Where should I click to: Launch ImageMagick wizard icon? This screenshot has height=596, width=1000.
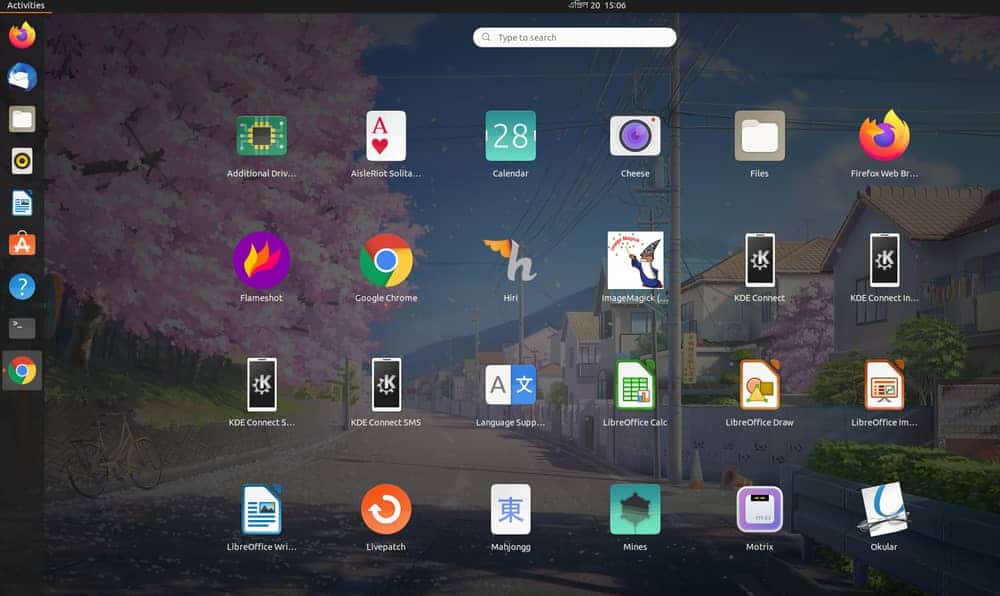(x=635, y=260)
